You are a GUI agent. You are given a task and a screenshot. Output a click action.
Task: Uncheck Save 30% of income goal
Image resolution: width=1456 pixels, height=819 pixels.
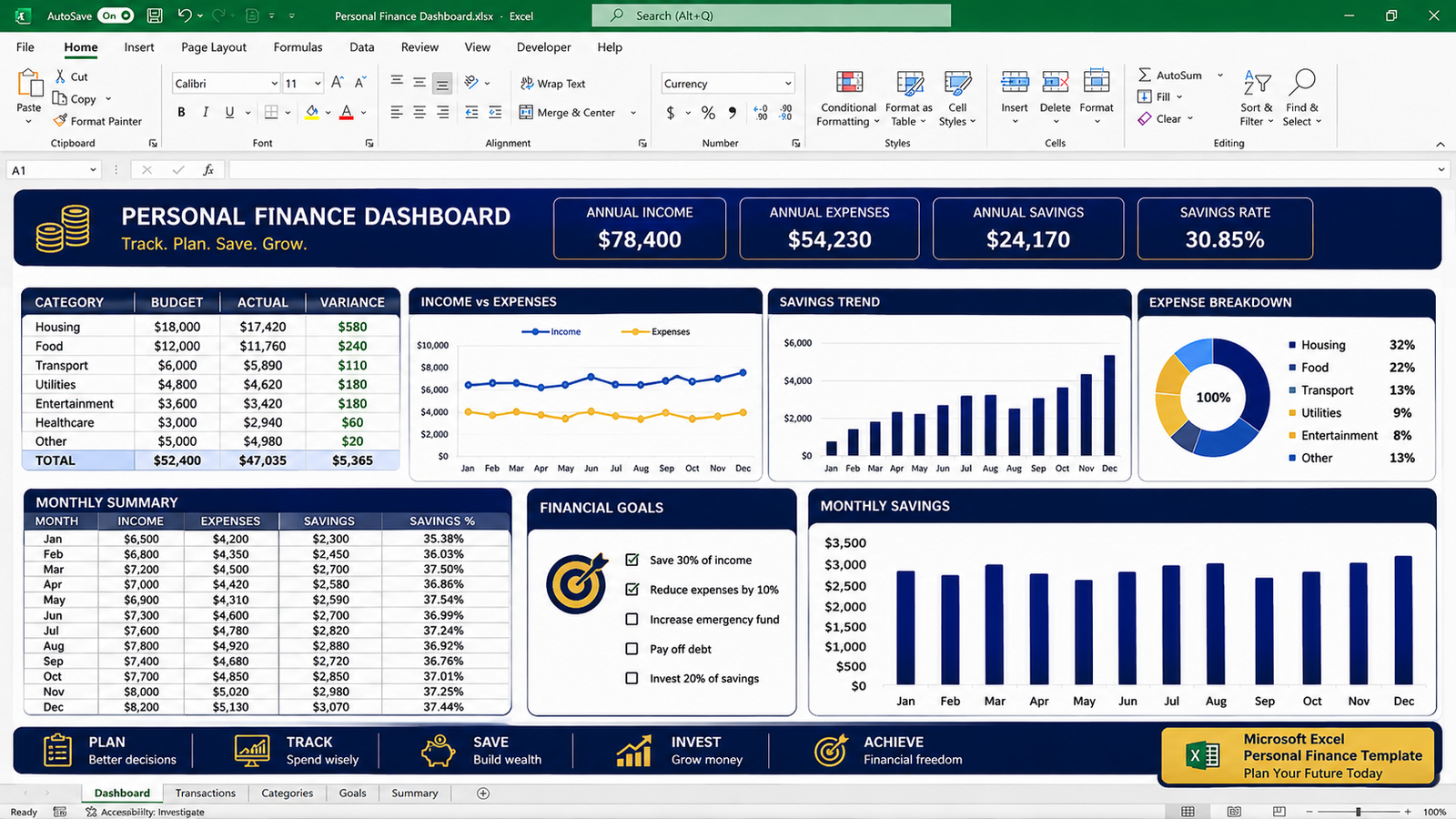(x=632, y=560)
